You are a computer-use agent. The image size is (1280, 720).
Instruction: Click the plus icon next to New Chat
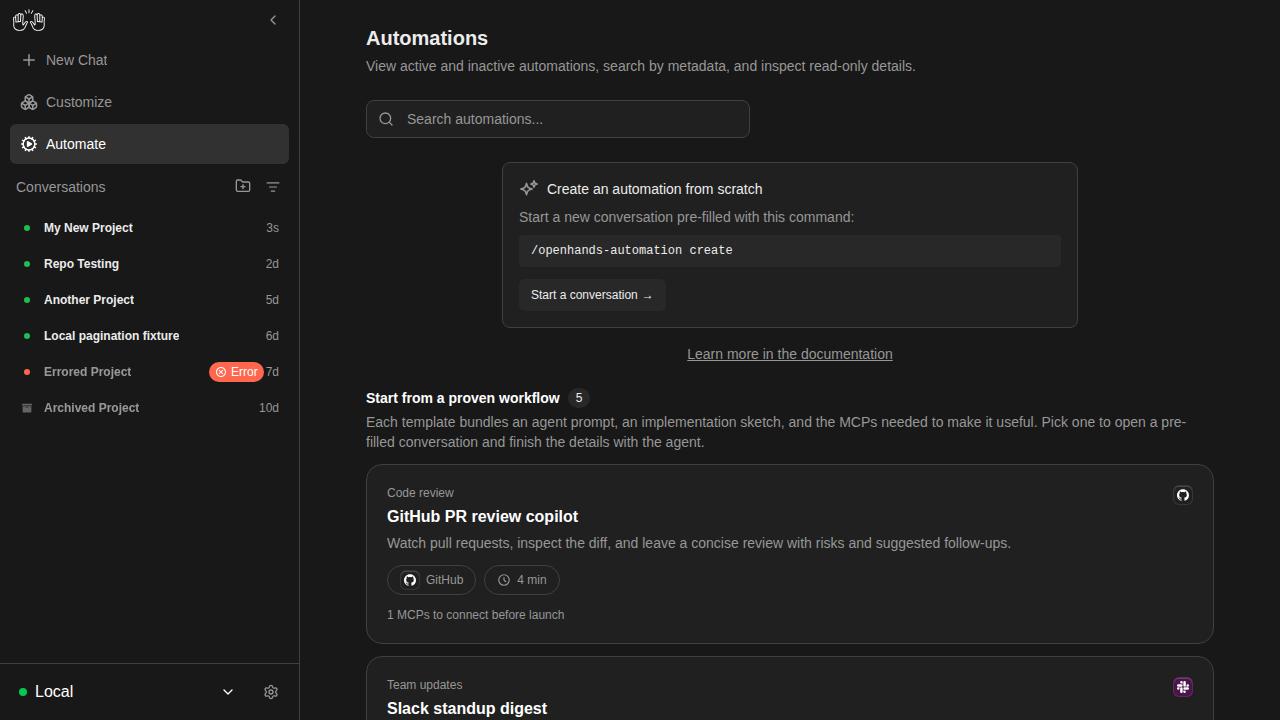tap(29, 60)
